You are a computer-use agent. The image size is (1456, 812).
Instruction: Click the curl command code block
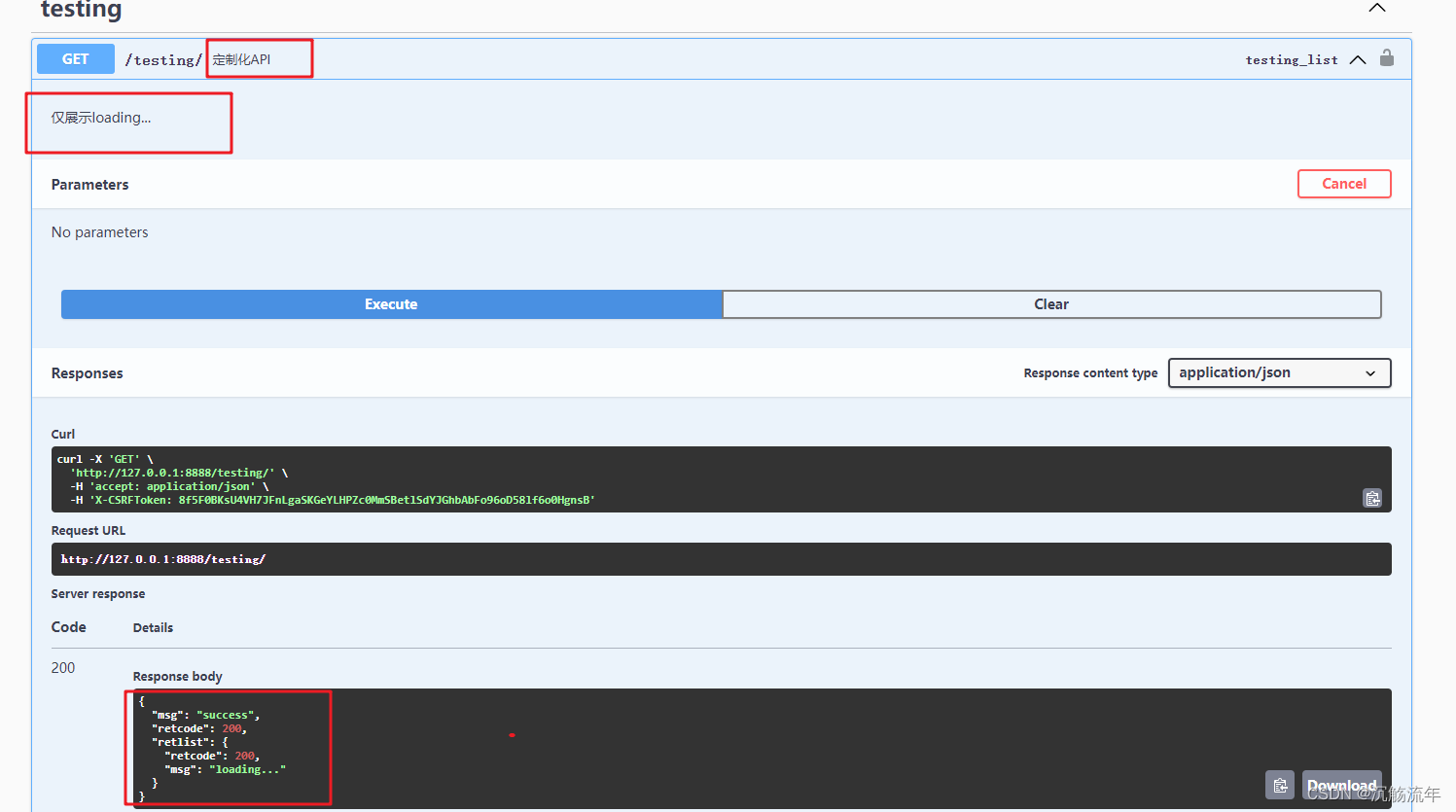(x=721, y=479)
